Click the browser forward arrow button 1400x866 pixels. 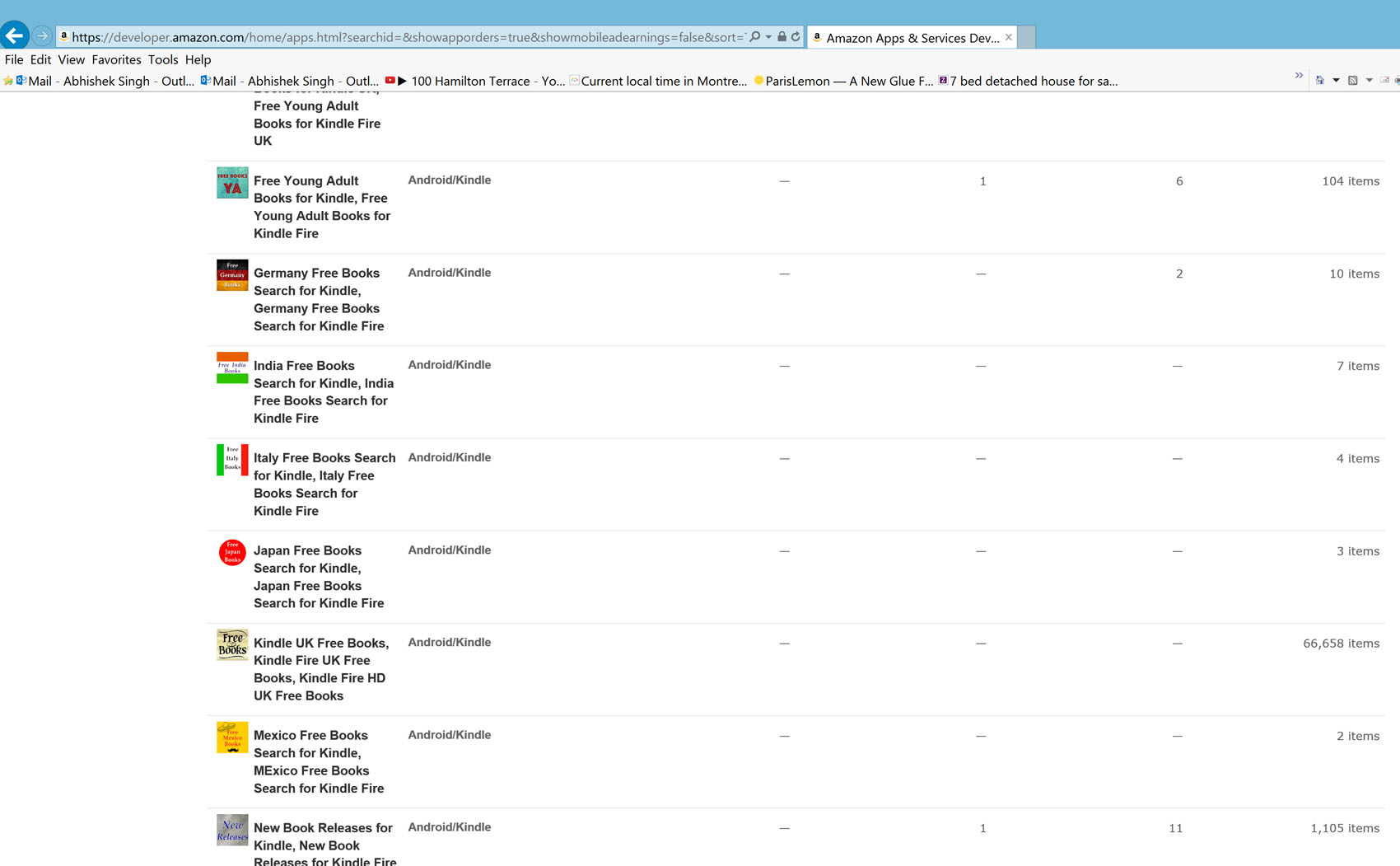42,36
